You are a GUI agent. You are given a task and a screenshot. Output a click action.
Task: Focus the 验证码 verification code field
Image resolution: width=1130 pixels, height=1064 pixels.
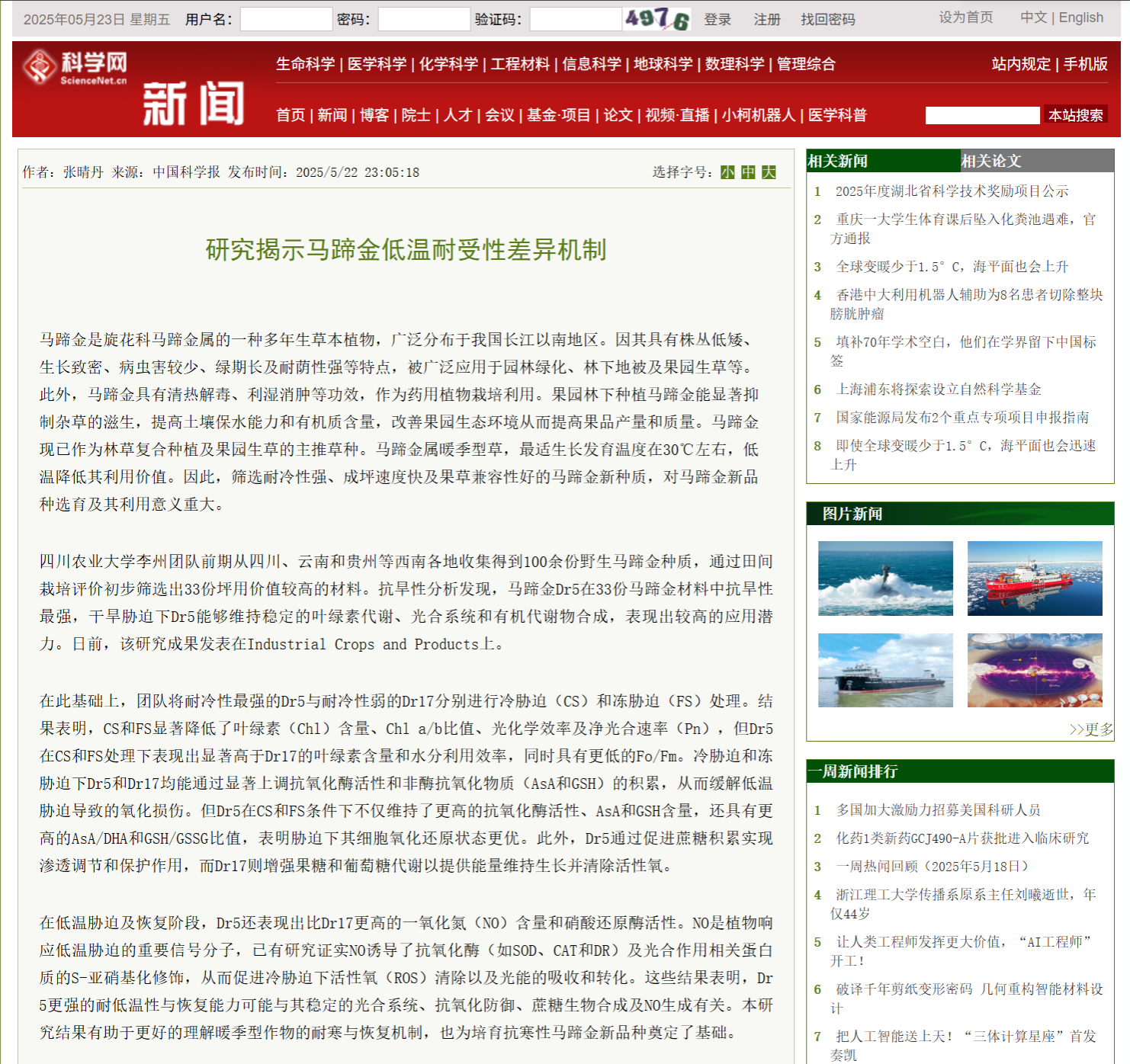click(576, 19)
